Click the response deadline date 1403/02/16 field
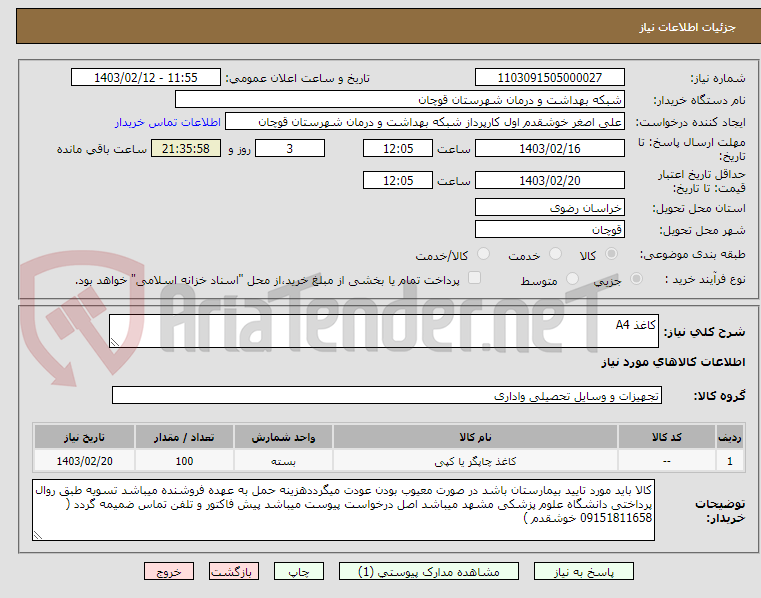The height and width of the screenshot is (598, 761). point(549,149)
